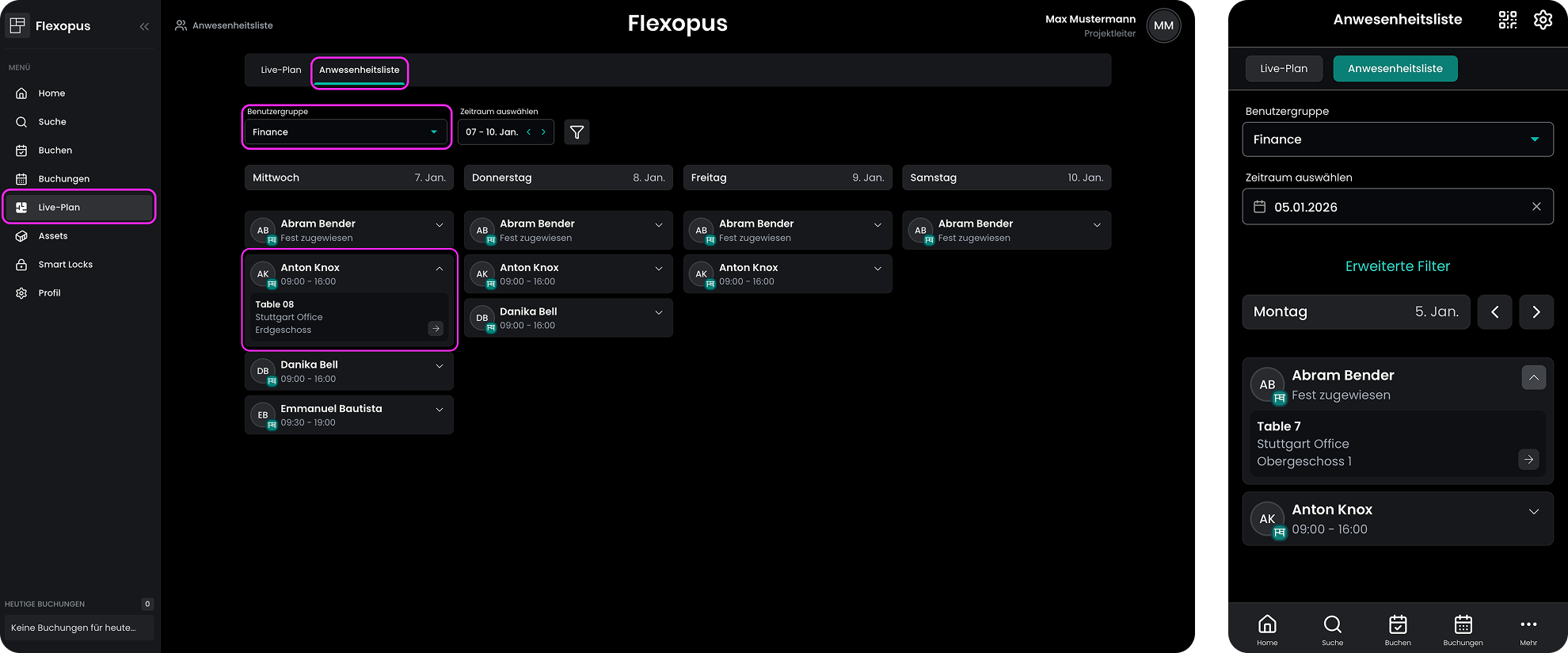Clear the 05.01.2026 date field
Screen dimensions: 1568x653
pos(1536,207)
